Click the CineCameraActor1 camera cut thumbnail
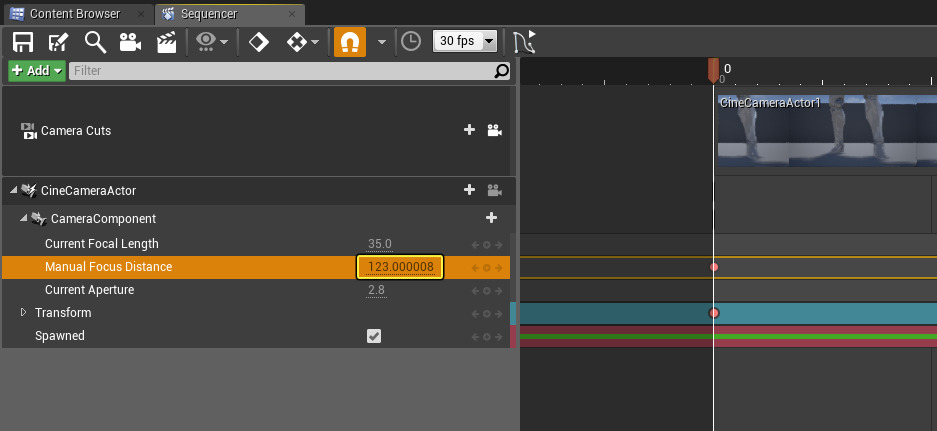The image size is (937, 431). (x=827, y=130)
